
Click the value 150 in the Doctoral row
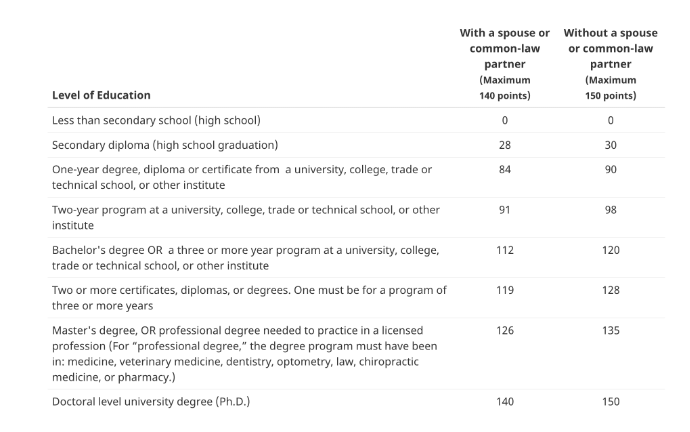click(x=611, y=402)
